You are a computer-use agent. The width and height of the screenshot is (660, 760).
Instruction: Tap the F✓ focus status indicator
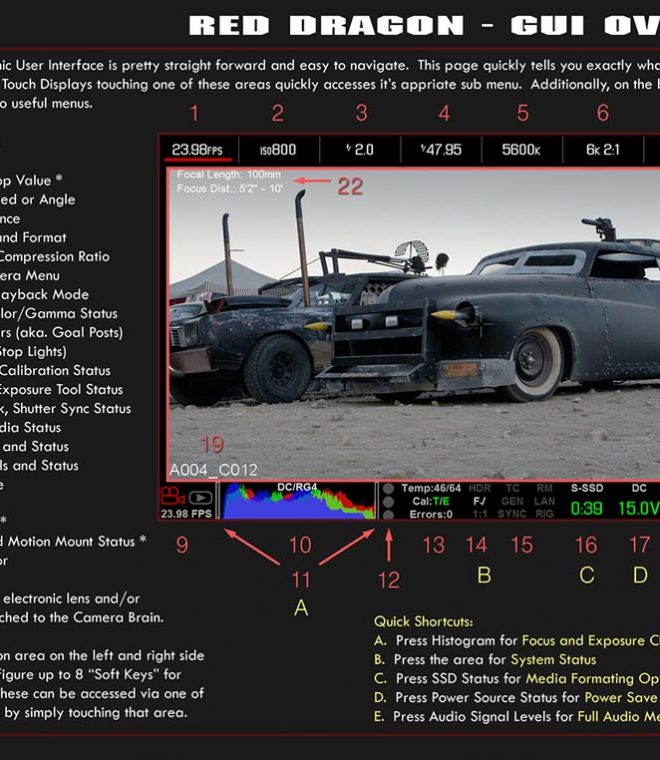[479, 501]
